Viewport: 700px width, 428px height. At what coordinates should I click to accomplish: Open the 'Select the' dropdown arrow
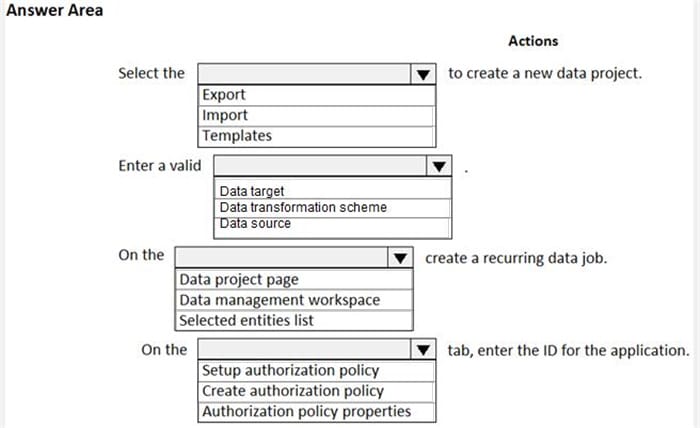tap(423, 74)
